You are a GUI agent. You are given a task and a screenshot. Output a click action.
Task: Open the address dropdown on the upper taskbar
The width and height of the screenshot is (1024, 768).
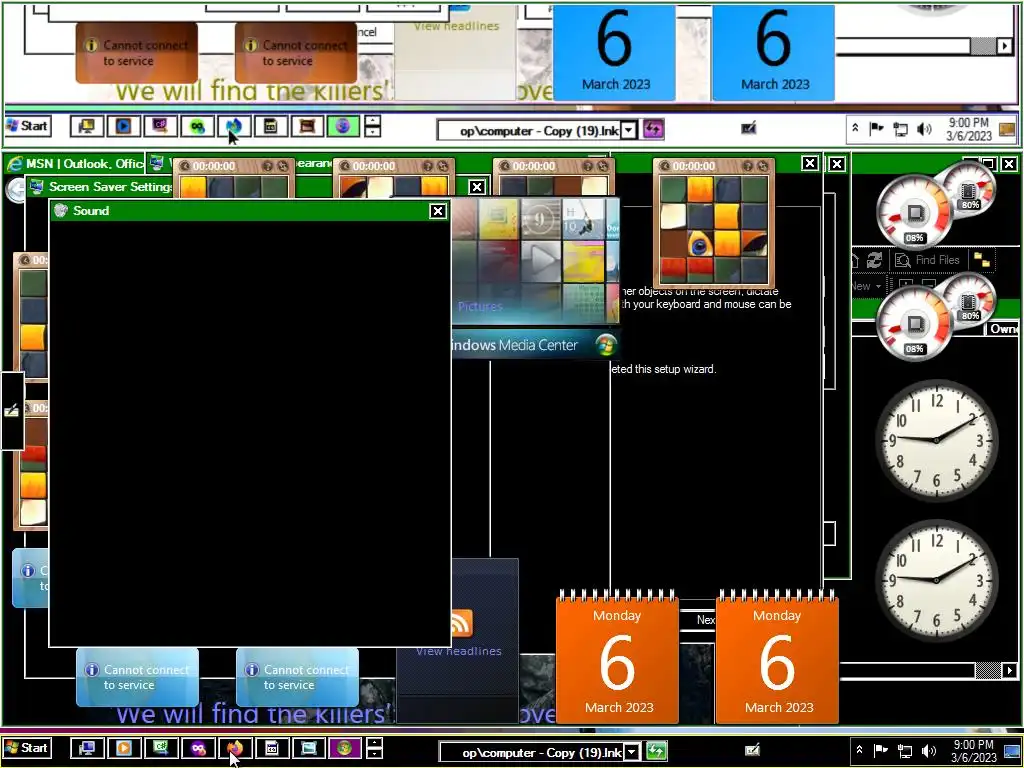pos(628,130)
